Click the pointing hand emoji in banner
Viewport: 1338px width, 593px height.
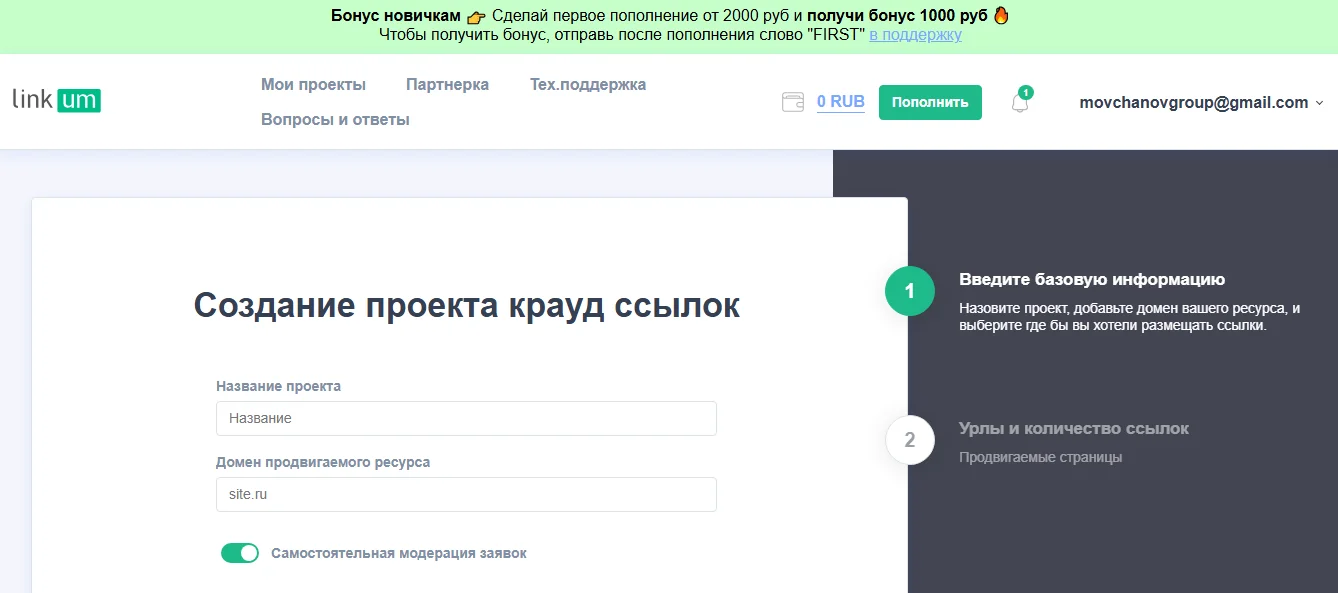coord(476,17)
